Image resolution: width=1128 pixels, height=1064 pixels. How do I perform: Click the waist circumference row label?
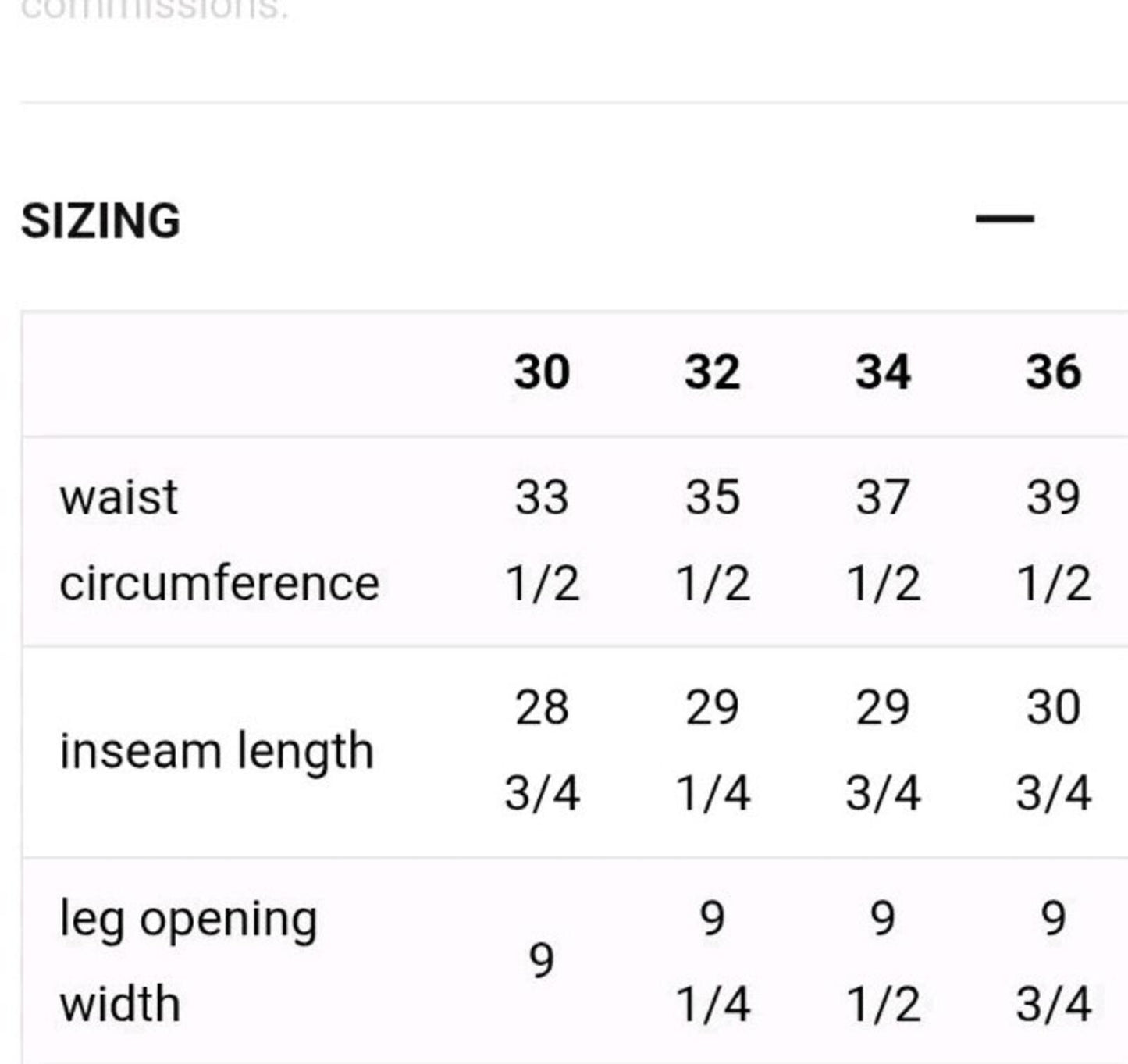pyautogui.click(x=219, y=540)
